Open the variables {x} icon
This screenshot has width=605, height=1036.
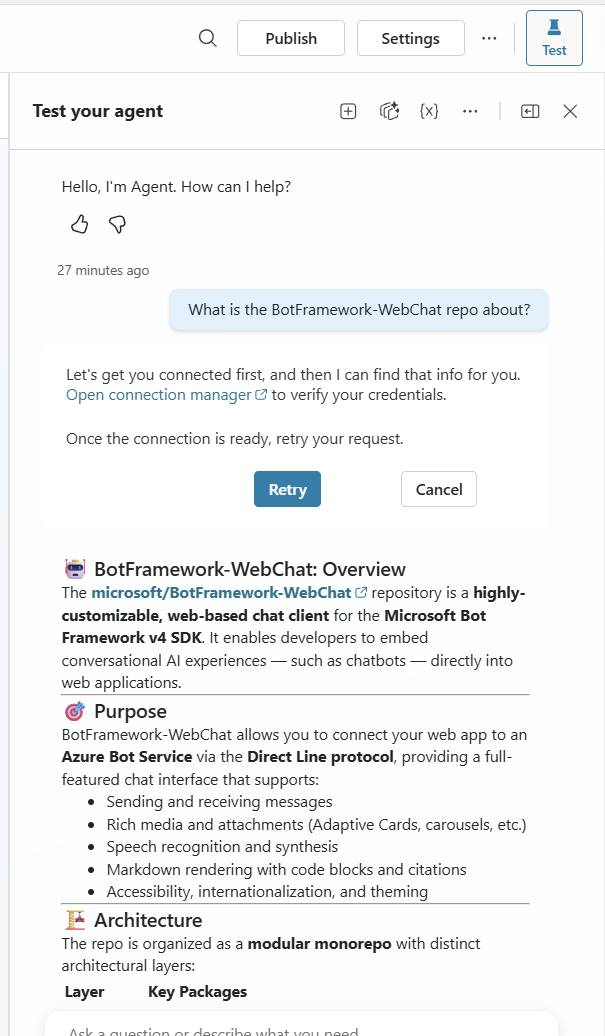pos(429,111)
